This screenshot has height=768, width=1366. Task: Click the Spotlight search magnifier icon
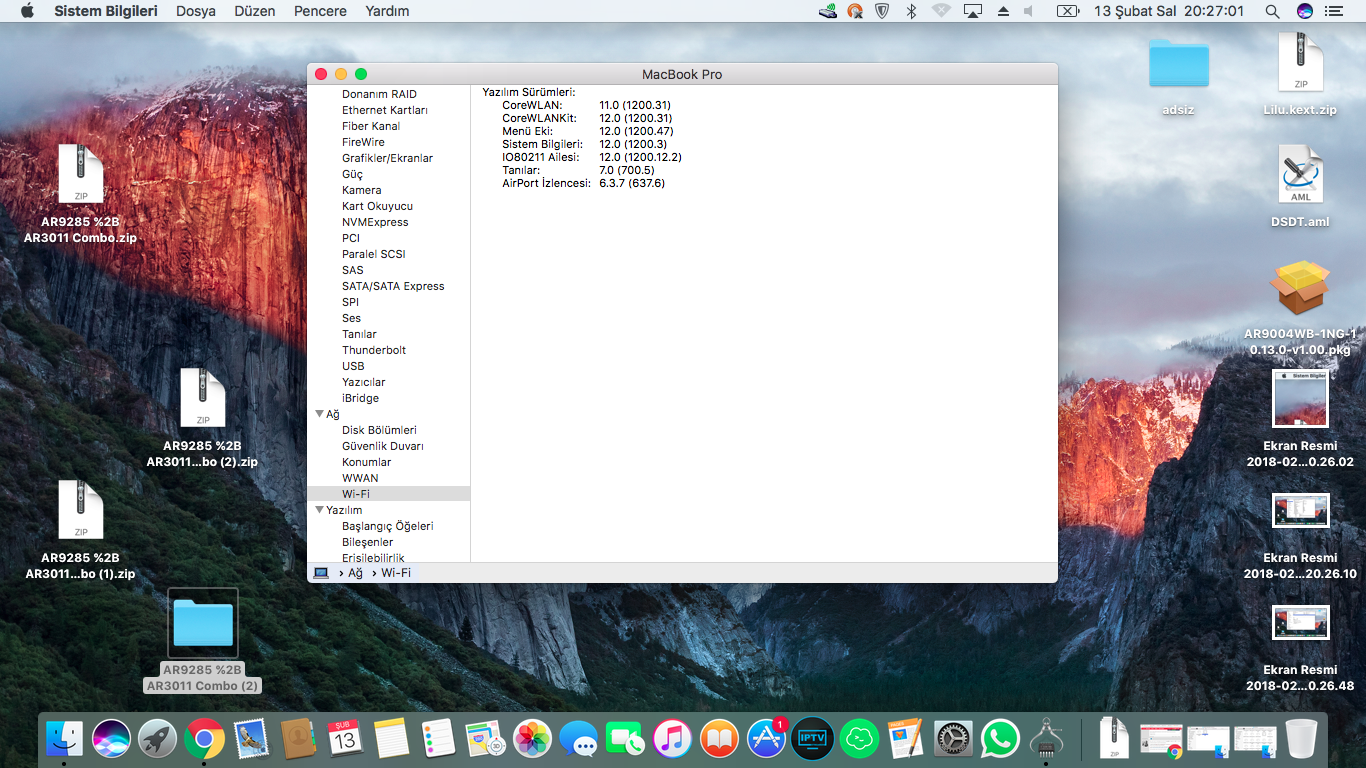(1272, 11)
